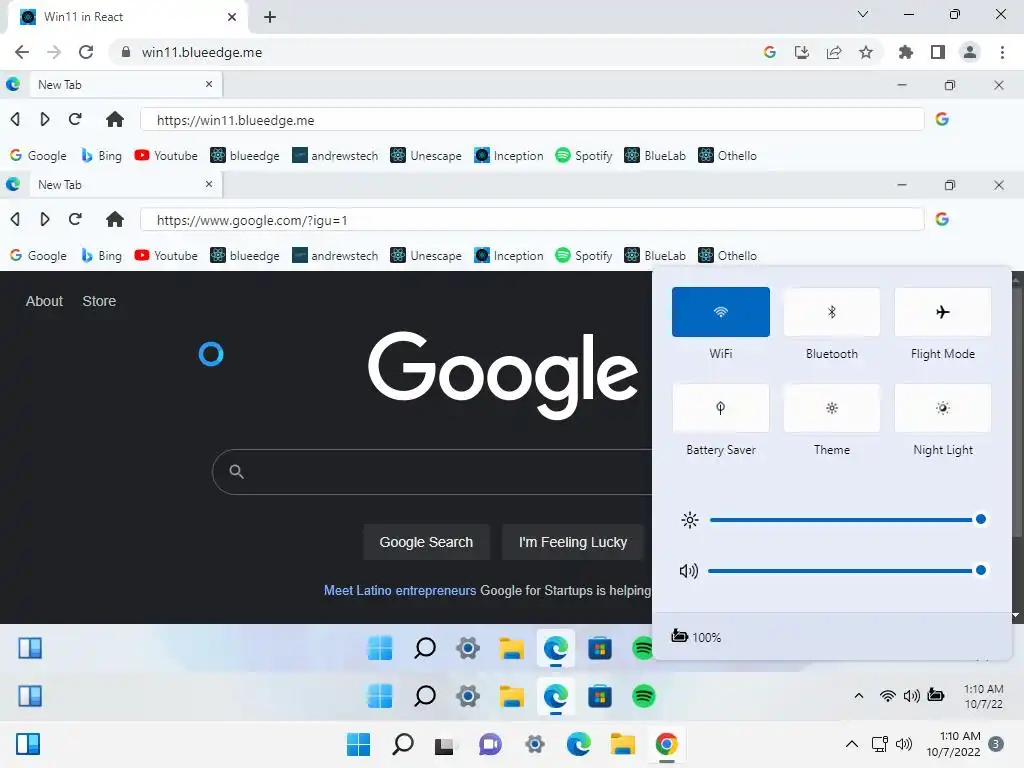Click the brightness sun icon in panel
Image resolution: width=1024 pixels, height=768 pixels.
coord(690,520)
